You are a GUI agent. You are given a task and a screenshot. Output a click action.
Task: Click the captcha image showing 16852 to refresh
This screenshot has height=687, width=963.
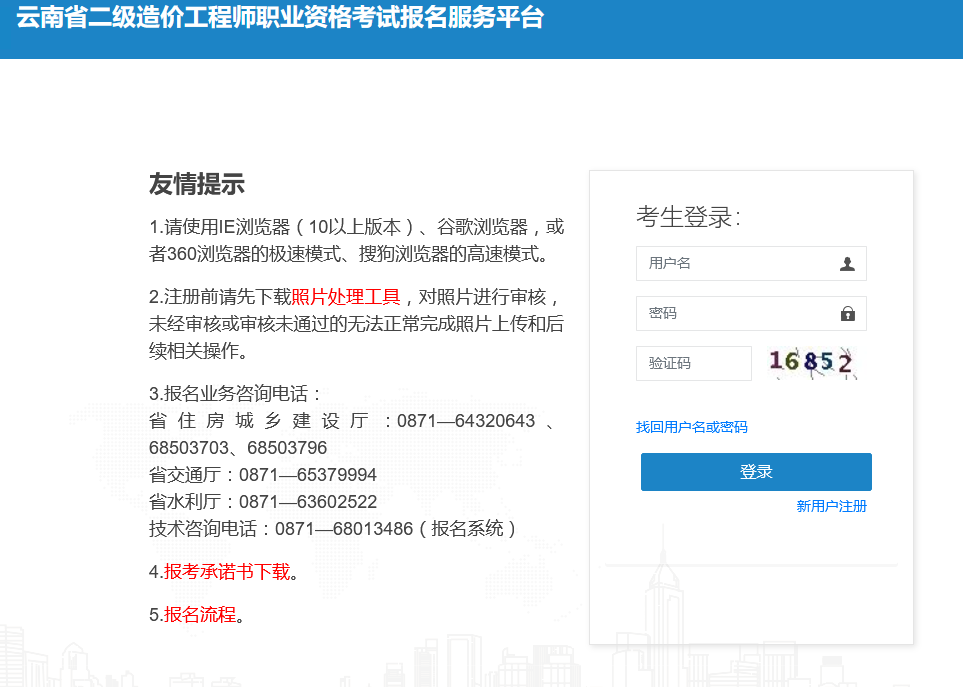coord(812,362)
